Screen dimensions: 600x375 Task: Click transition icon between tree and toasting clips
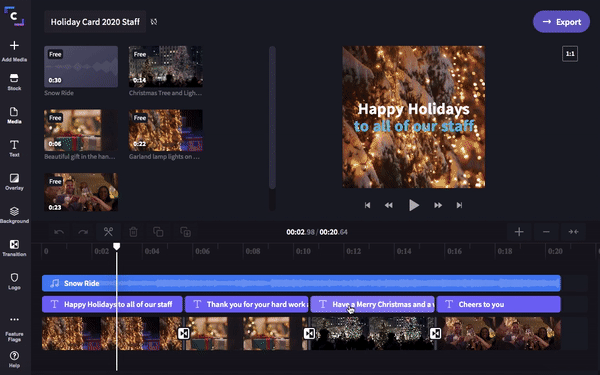(435, 333)
